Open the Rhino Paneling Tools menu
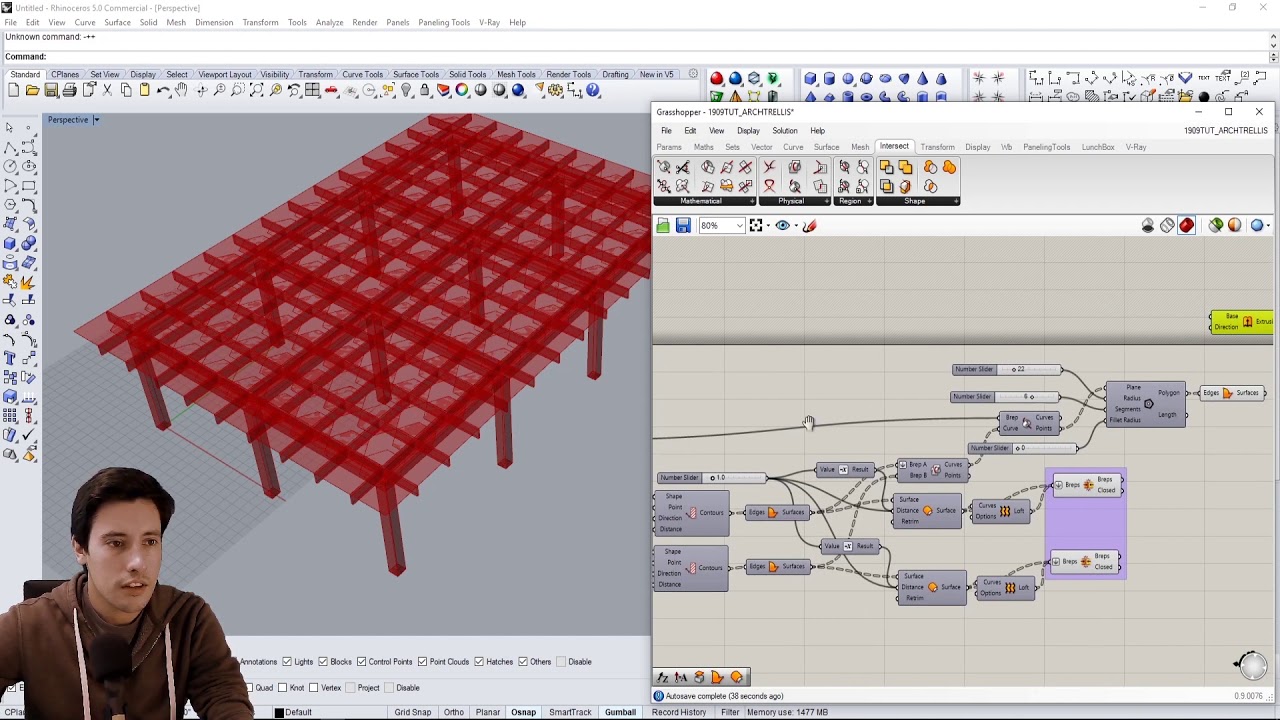1280x720 pixels. (444, 22)
